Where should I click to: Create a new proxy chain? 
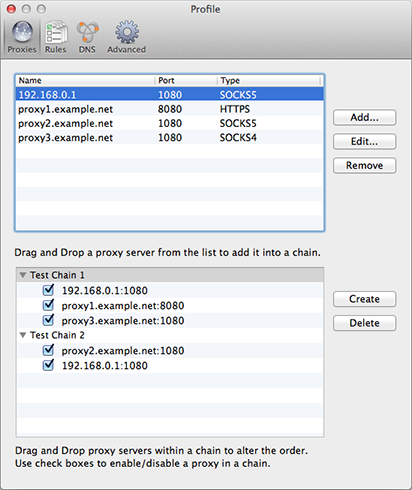[364, 299]
